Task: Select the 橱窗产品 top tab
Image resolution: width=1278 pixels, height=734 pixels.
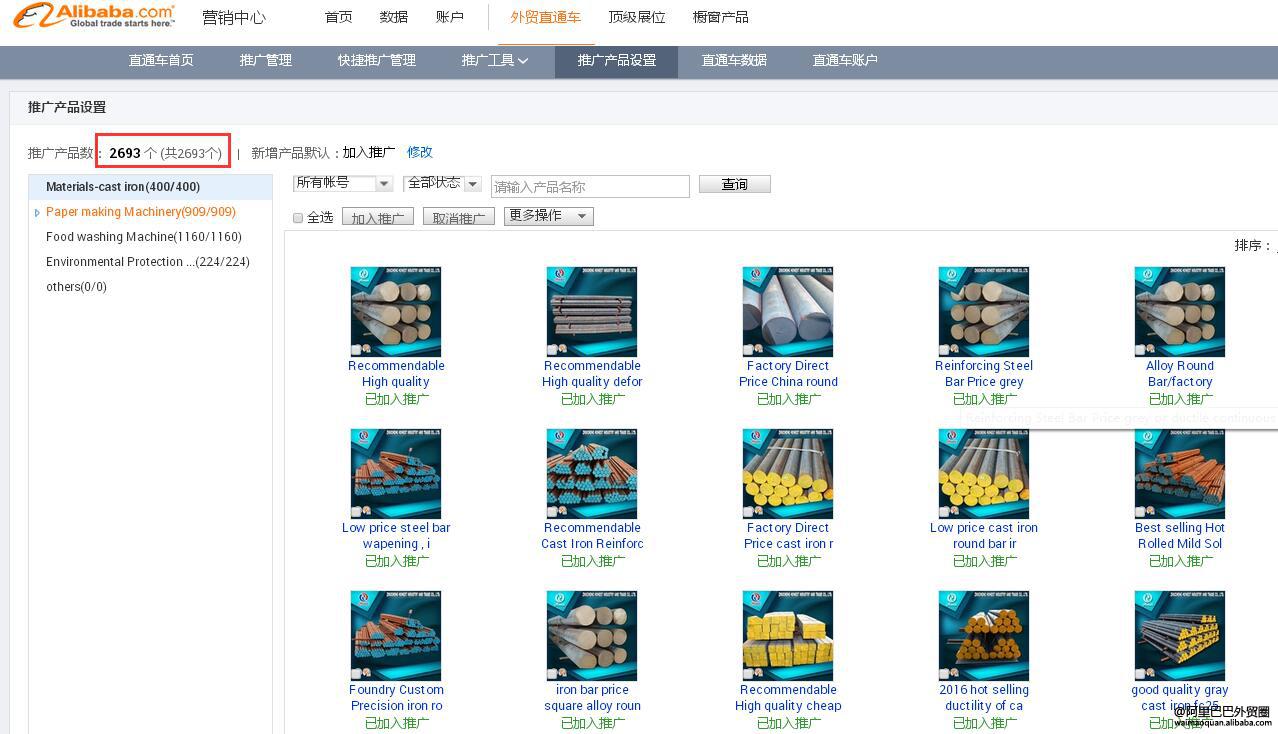Action: pos(720,17)
